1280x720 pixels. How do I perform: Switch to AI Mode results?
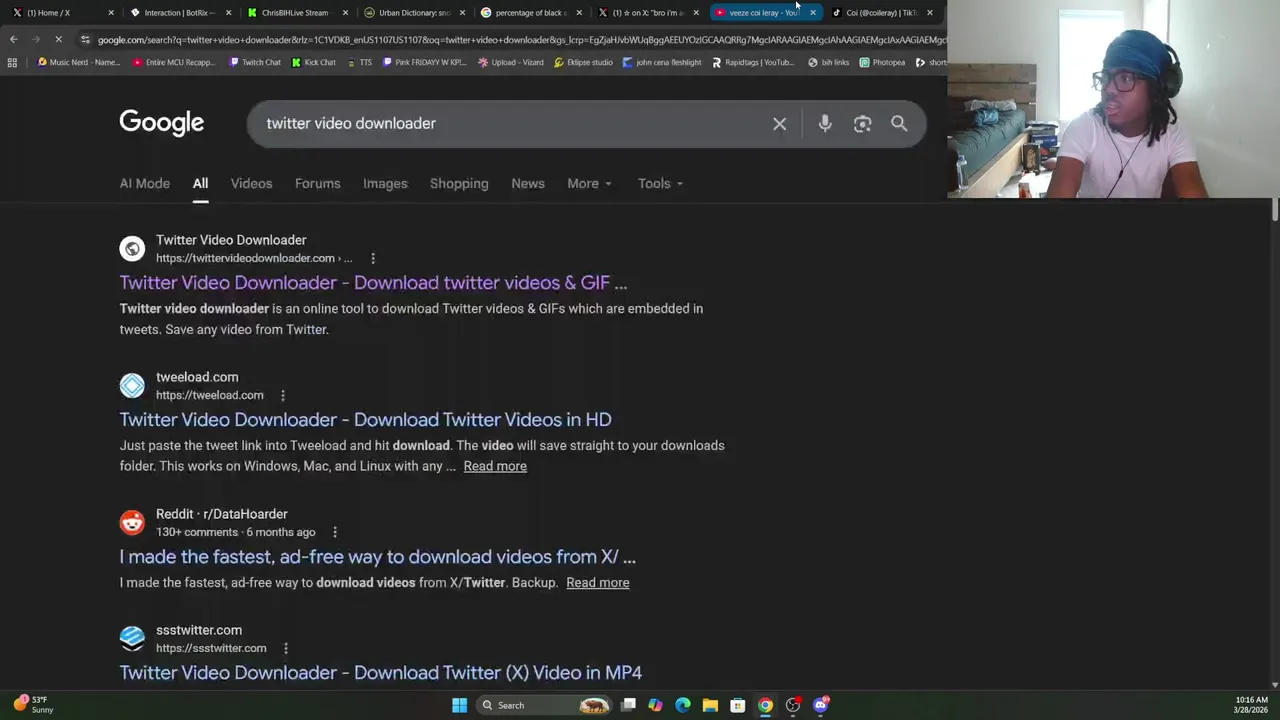coord(145,183)
